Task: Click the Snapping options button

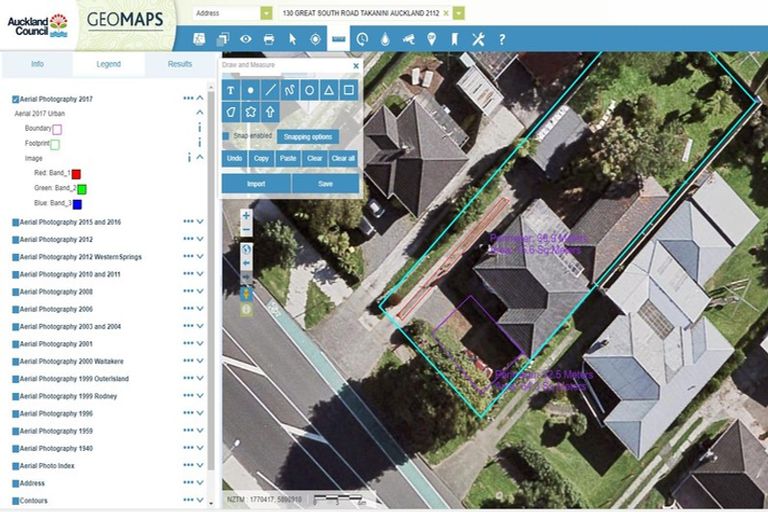Action: (308, 136)
